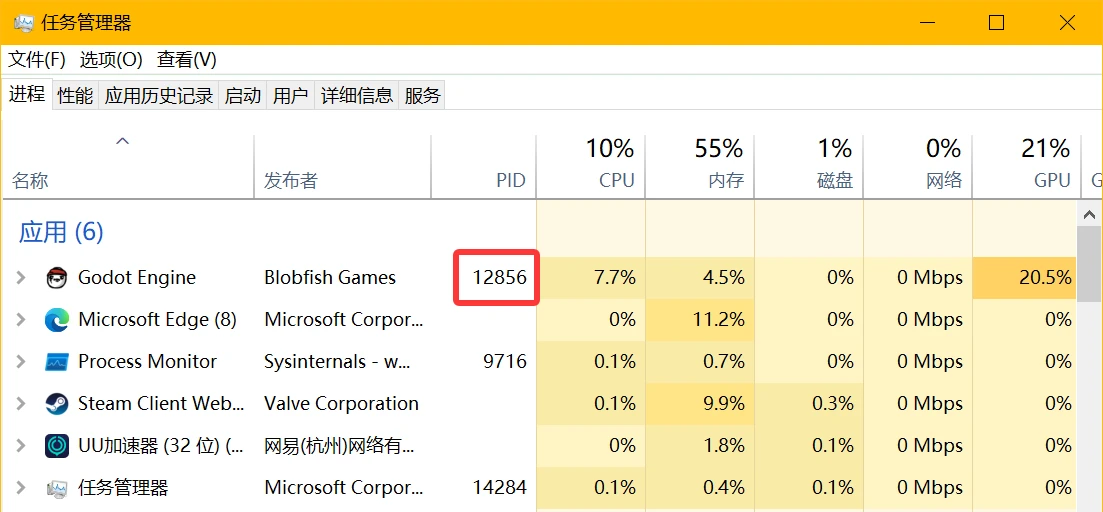This screenshot has width=1103, height=512.
Task: Open the 选项(O) menu
Action: click(111, 60)
